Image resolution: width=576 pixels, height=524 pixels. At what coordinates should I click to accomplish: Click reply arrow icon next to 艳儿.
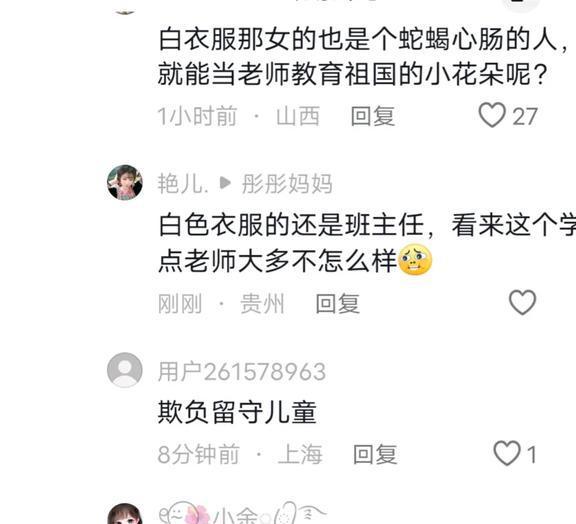[x=225, y=183]
